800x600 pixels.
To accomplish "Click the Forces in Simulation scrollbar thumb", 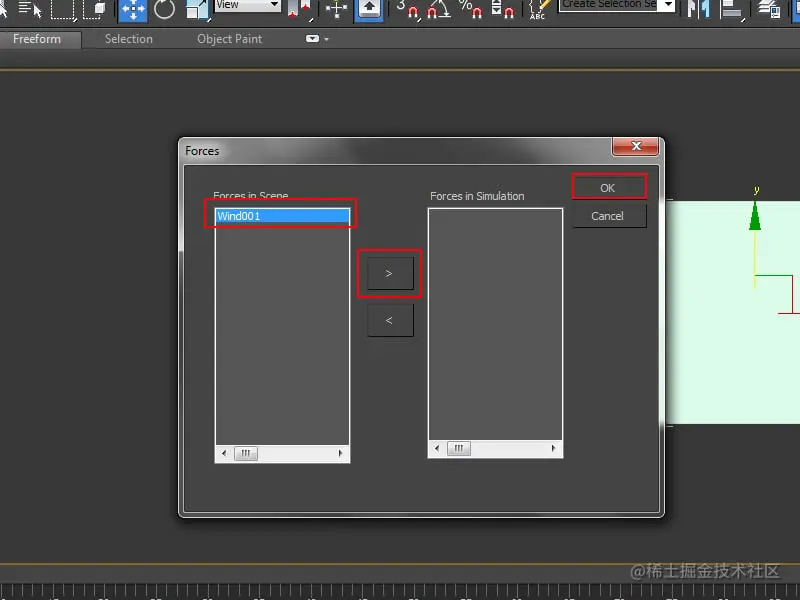I will 459,448.
